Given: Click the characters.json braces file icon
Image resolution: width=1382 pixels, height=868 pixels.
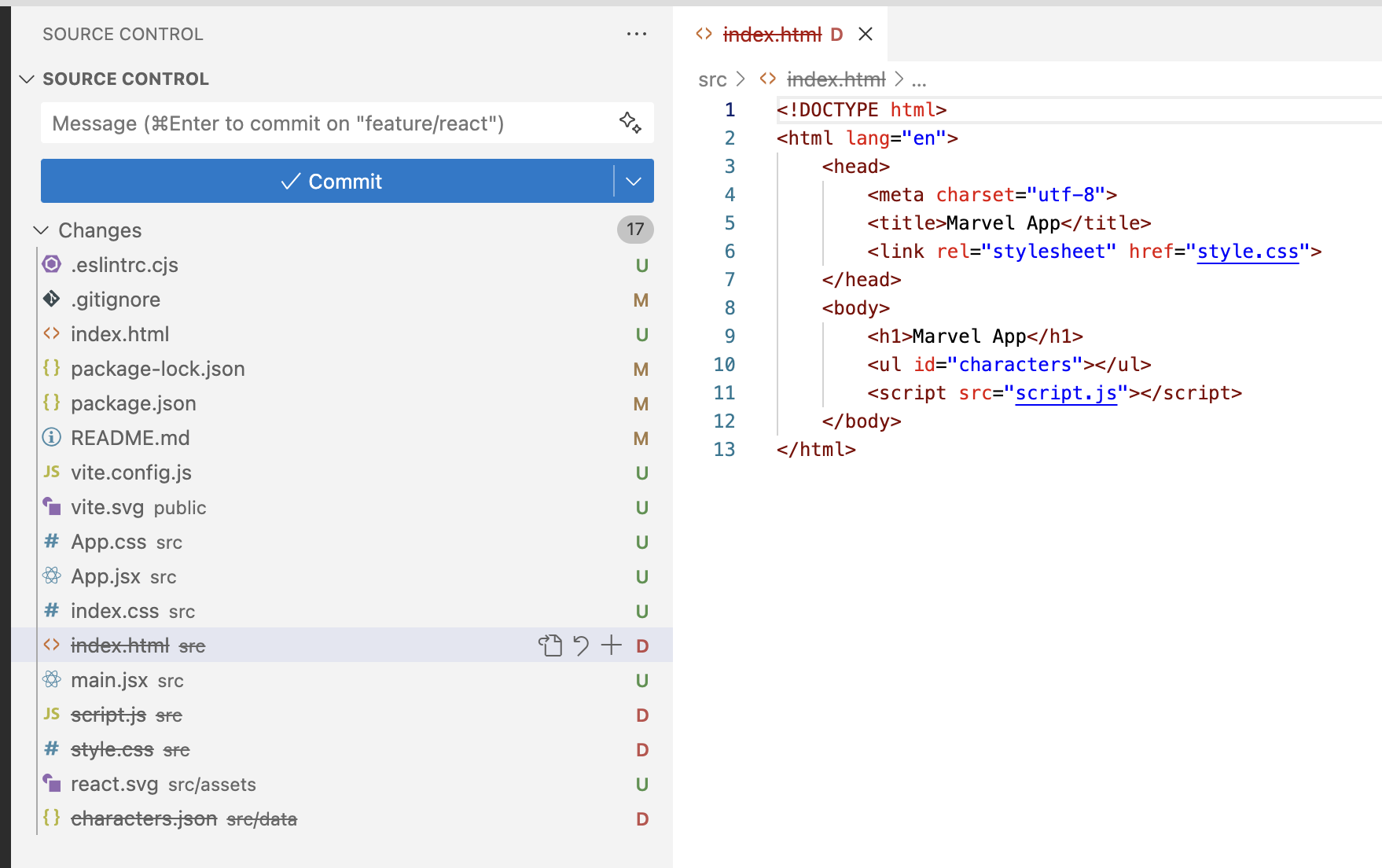Looking at the screenshot, I should tap(52, 818).
